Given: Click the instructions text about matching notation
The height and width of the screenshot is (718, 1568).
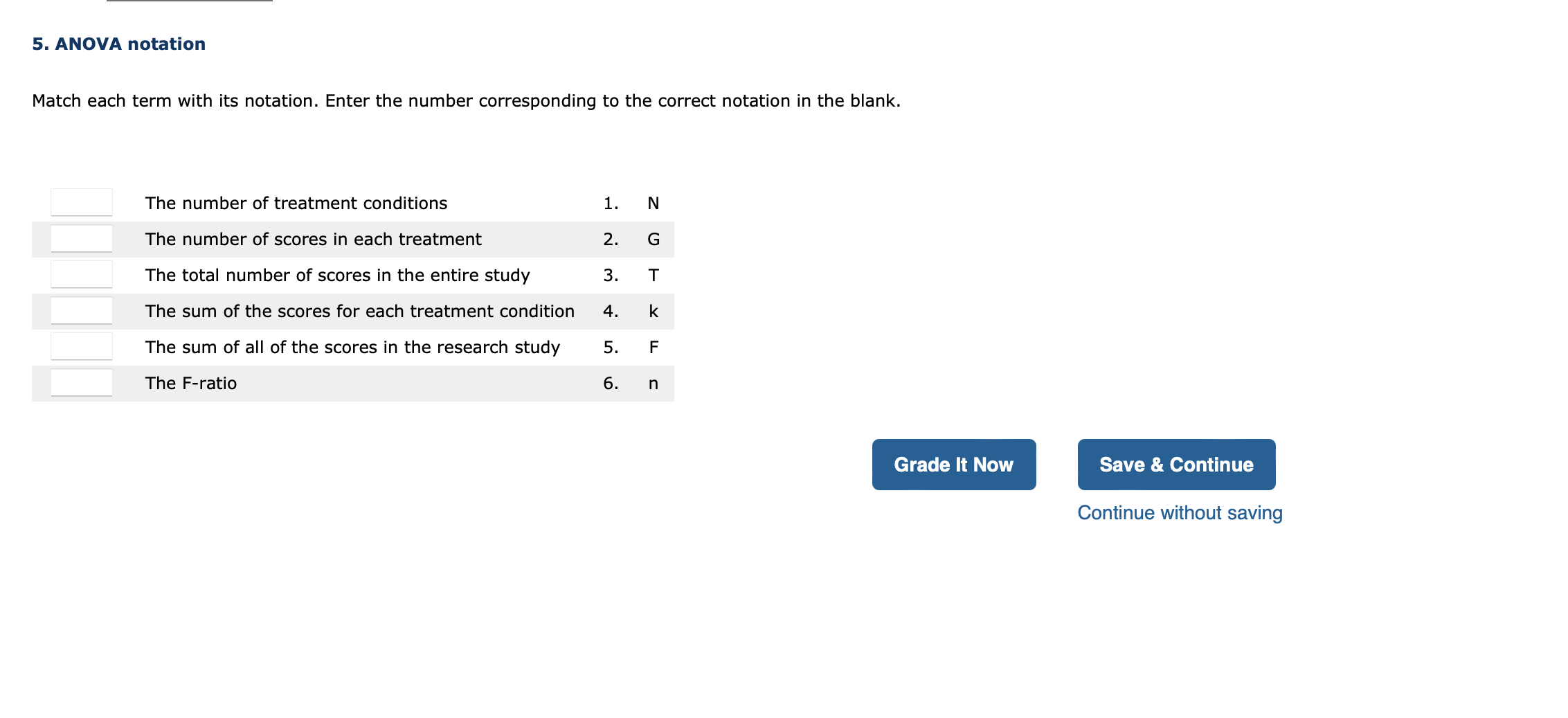Looking at the screenshot, I should [x=465, y=100].
